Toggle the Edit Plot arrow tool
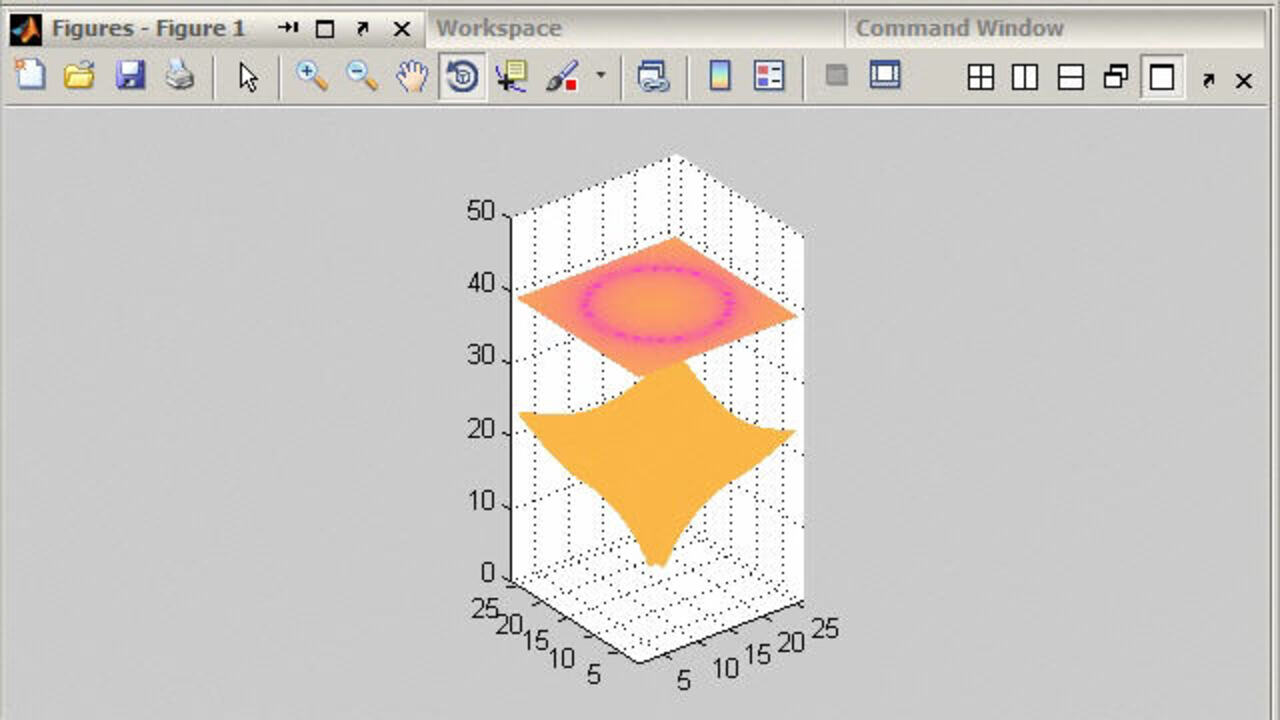1280x720 pixels. coord(248,77)
